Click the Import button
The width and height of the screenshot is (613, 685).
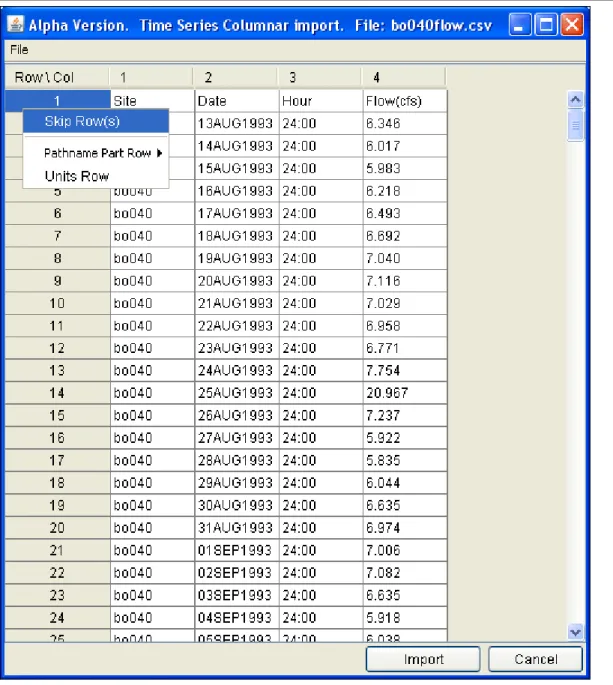[x=423, y=659]
